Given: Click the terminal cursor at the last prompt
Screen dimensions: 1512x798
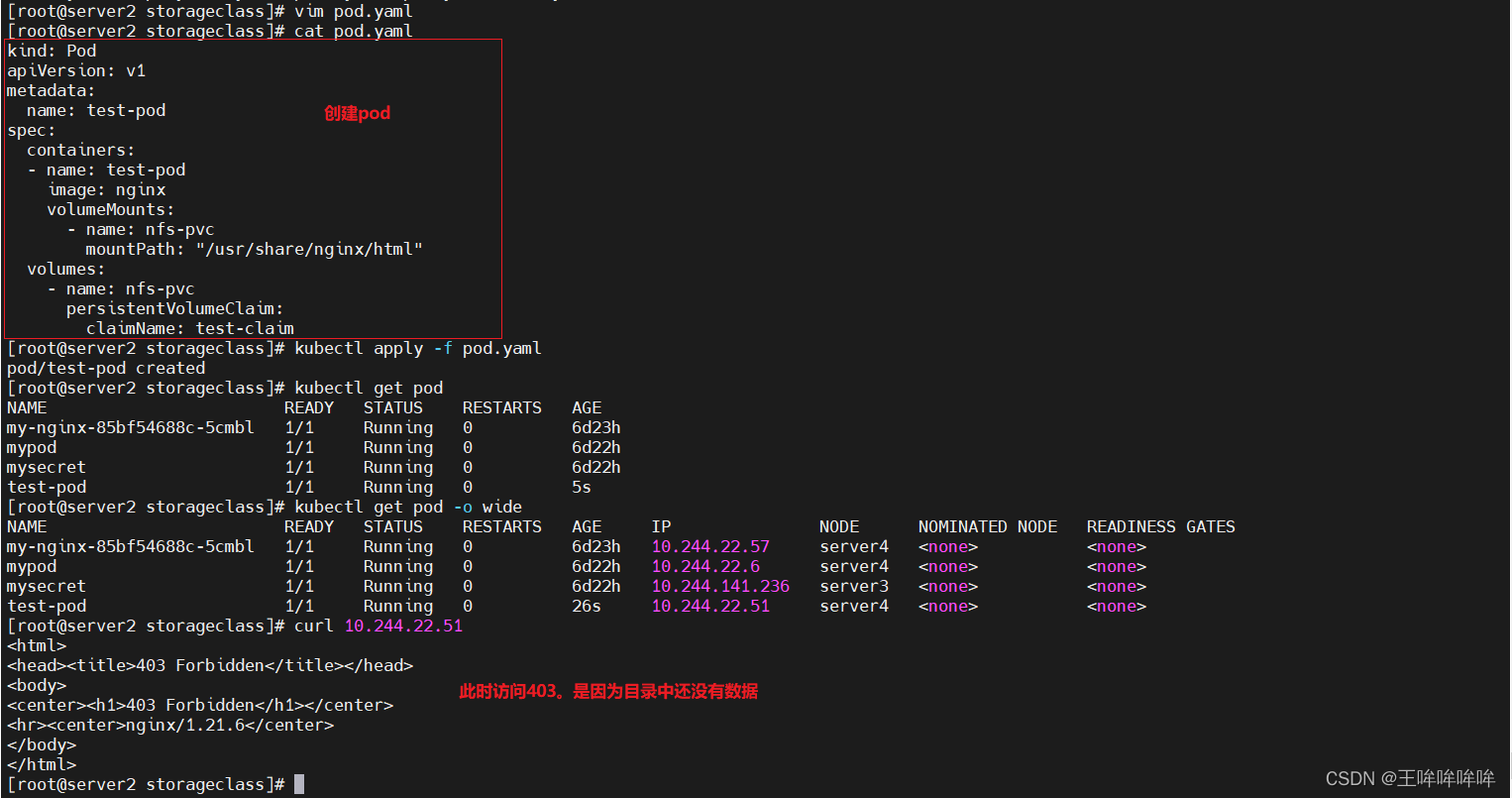Looking at the screenshot, I should 299,784.
